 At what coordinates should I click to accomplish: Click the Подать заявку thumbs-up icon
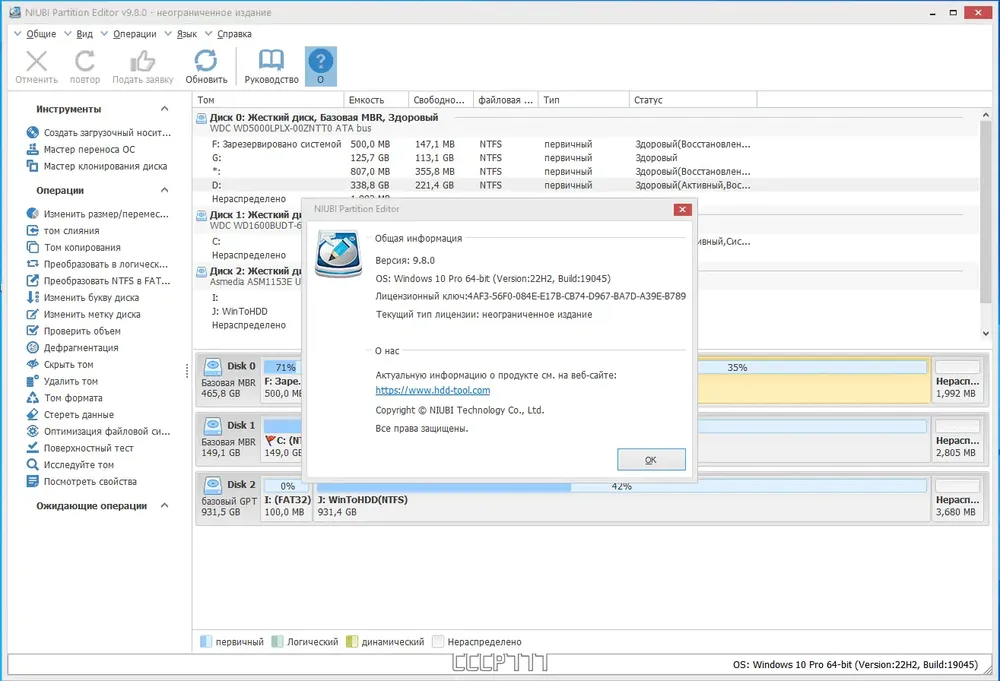142,61
